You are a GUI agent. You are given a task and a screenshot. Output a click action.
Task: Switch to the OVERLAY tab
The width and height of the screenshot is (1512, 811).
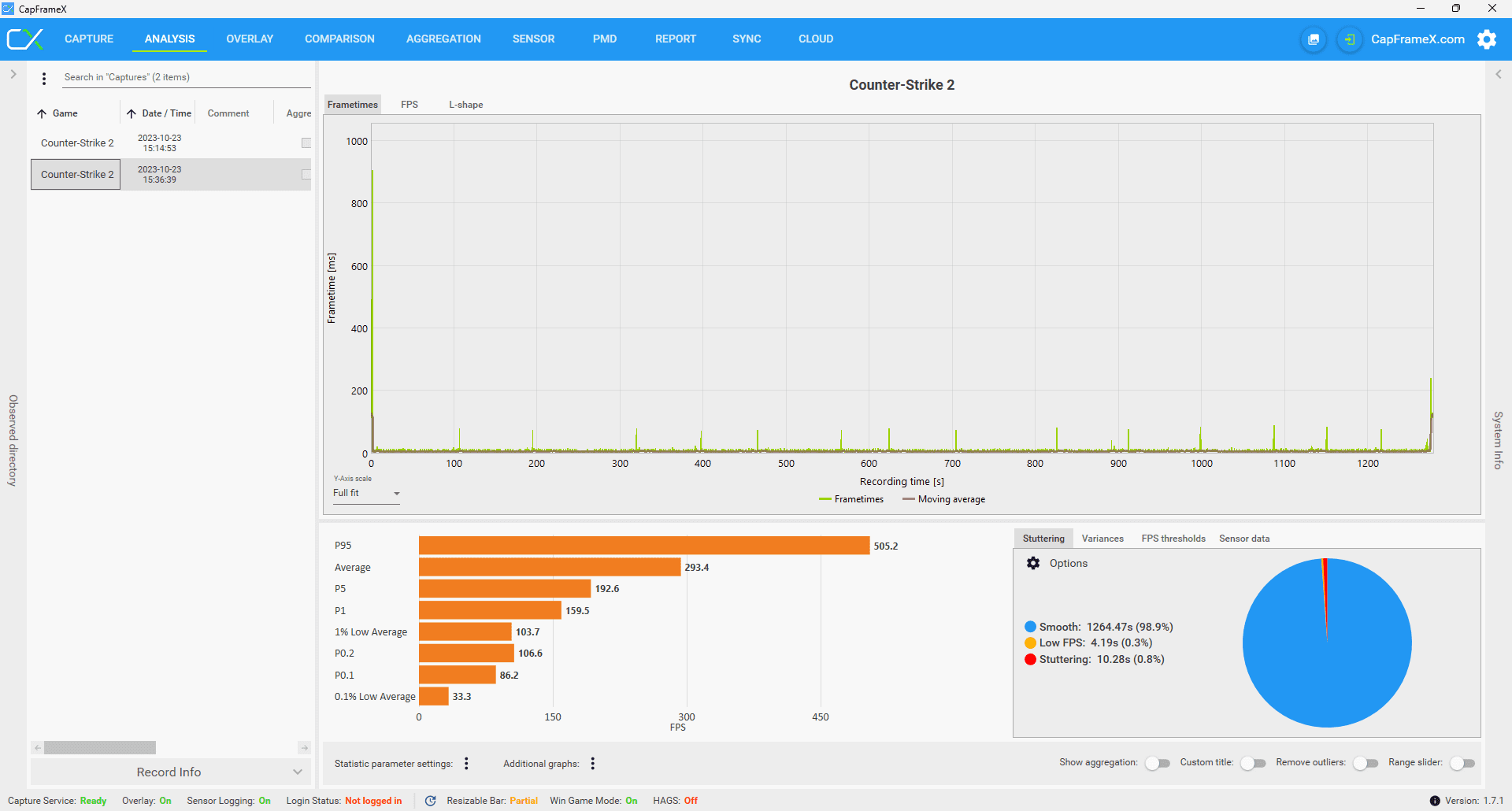(x=250, y=39)
